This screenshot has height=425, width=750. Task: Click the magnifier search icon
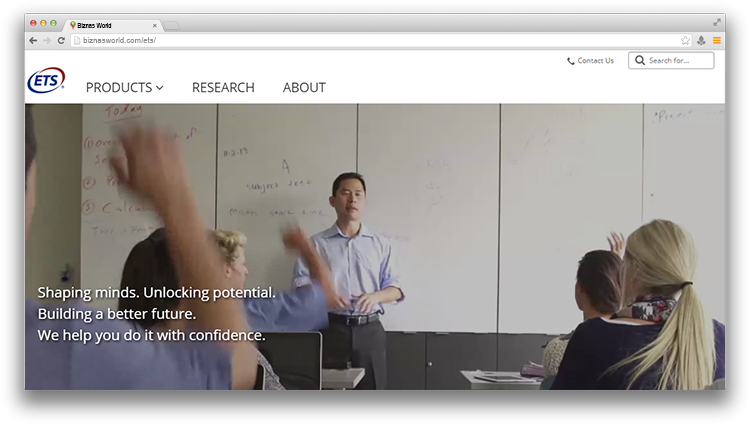point(640,60)
